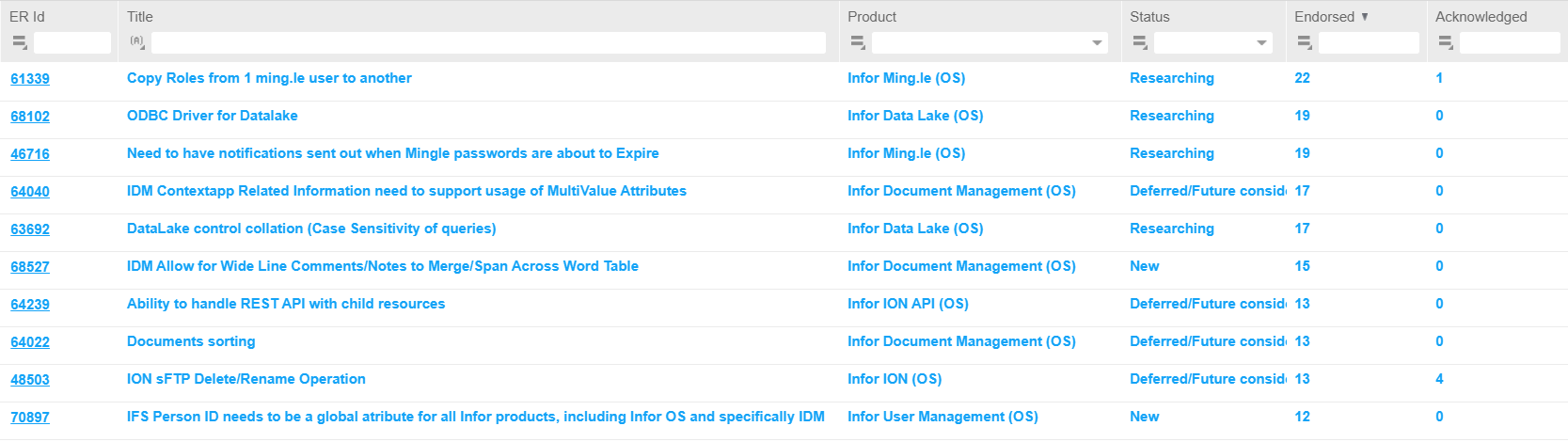
Task: Click sort arrow on Endorsed column header
Action: point(1365,17)
